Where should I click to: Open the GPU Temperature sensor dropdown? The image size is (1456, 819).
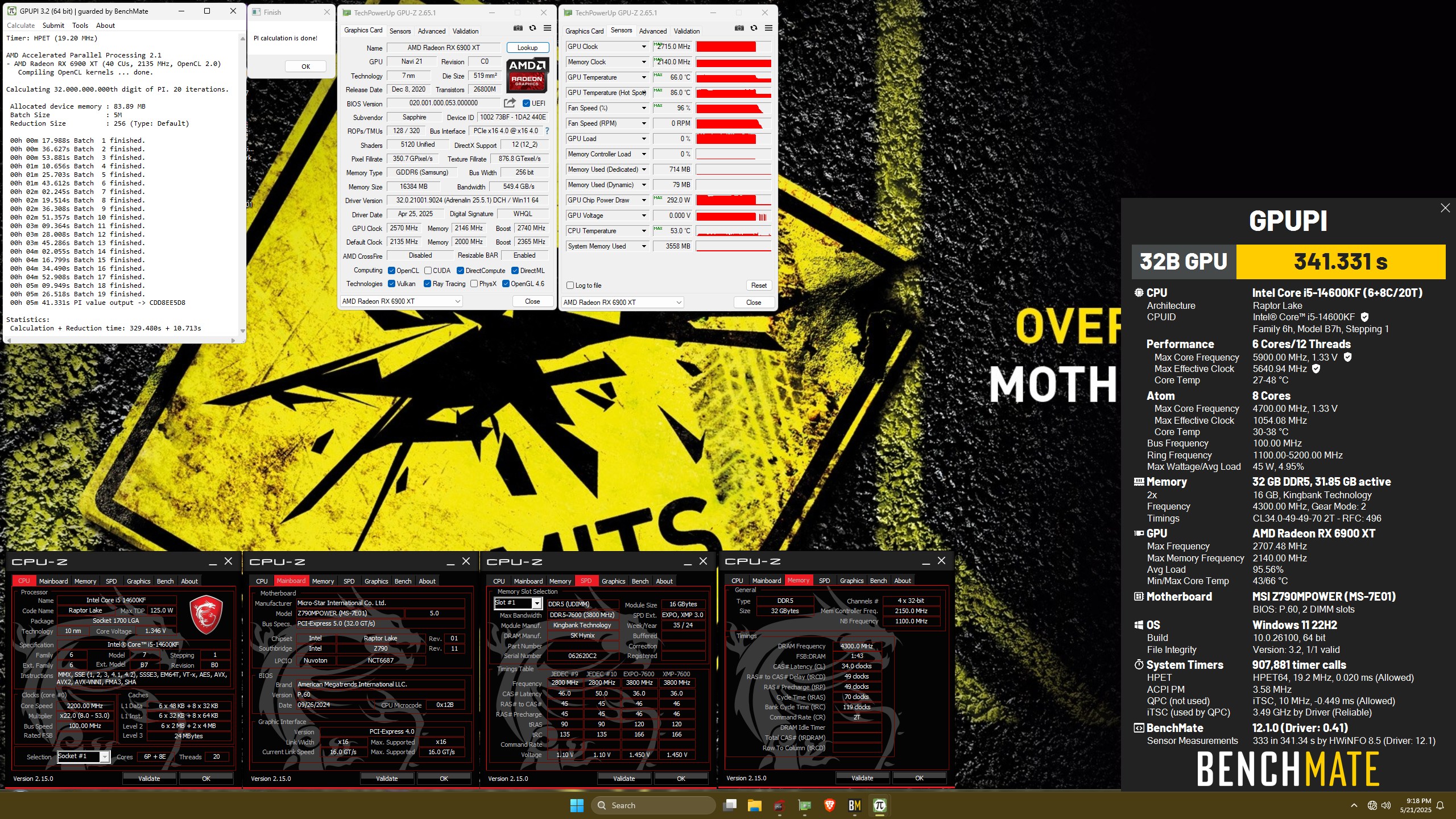click(644, 77)
